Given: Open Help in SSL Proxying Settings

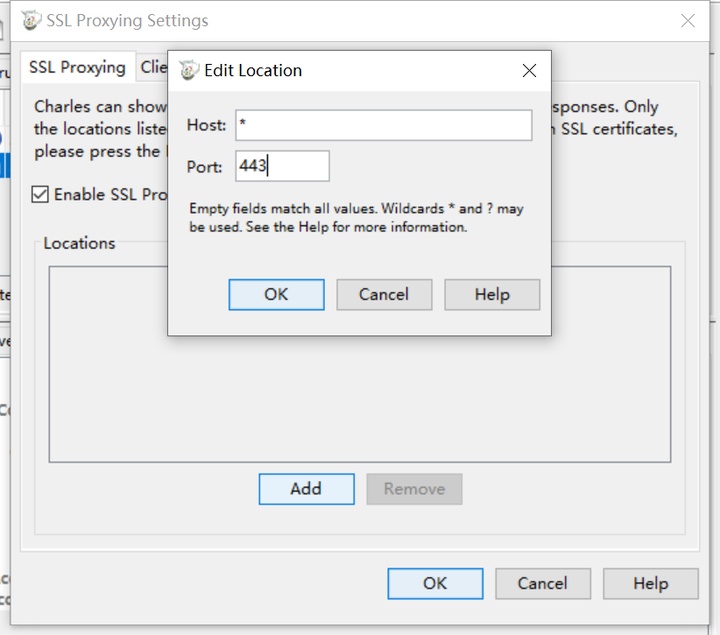Looking at the screenshot, I should 651,584.
